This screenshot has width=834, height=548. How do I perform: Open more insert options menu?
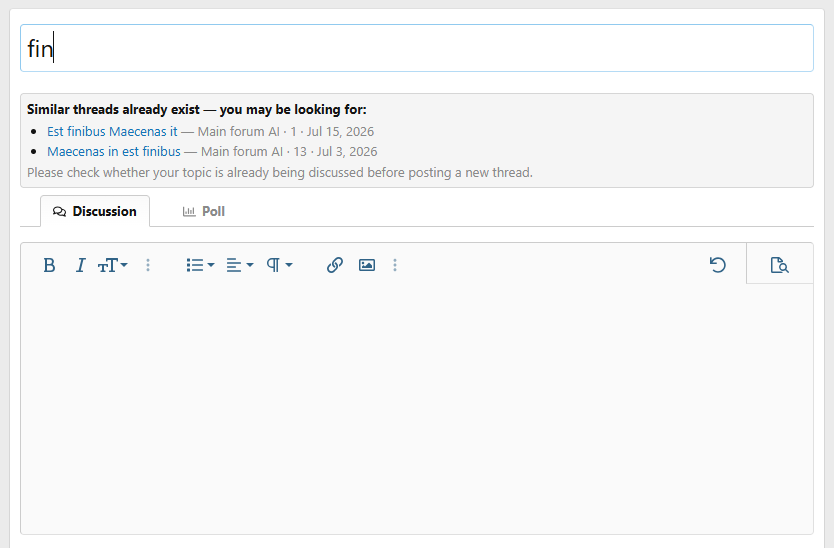coord(395,265)
